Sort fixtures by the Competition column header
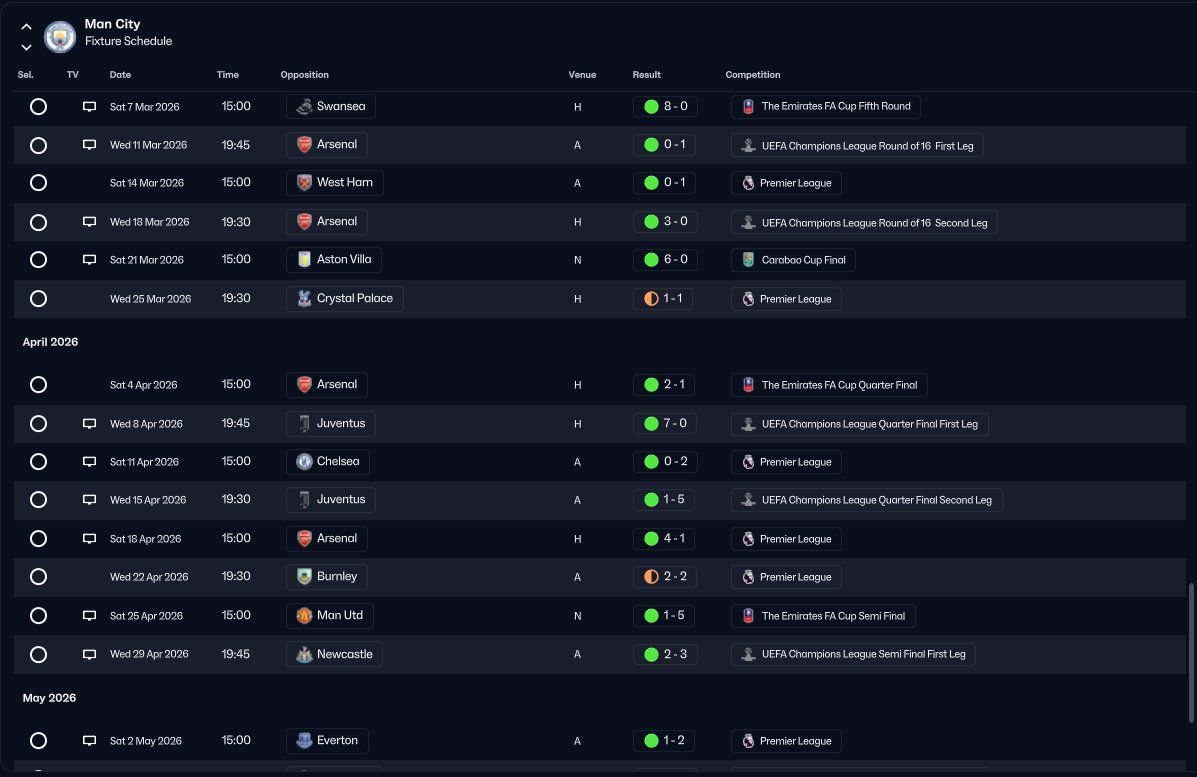 click(752, 75)
